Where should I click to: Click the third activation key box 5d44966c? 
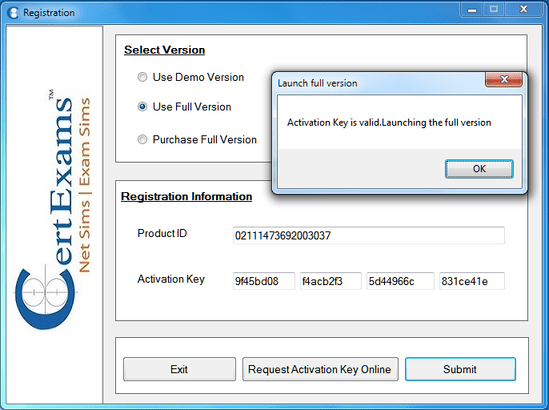tap(400, 281)
